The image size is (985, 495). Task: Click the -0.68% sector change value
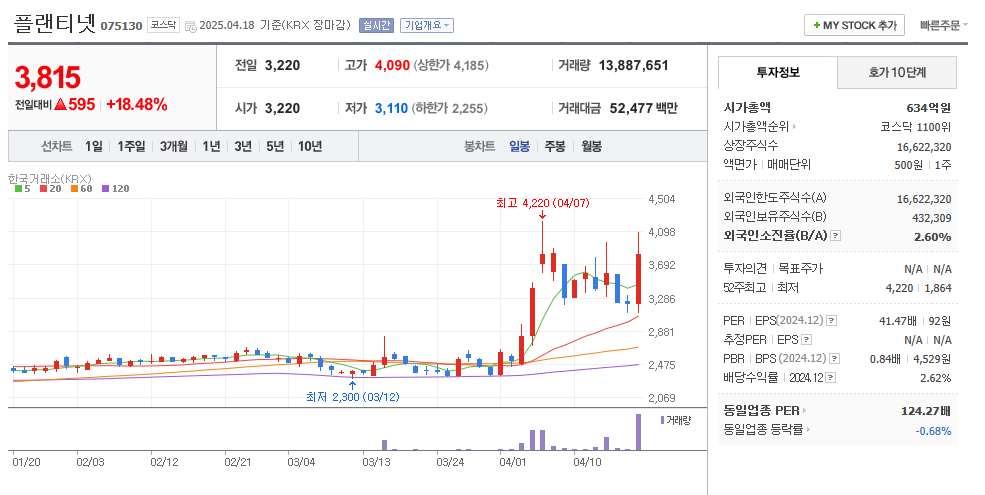pos(933,430)
